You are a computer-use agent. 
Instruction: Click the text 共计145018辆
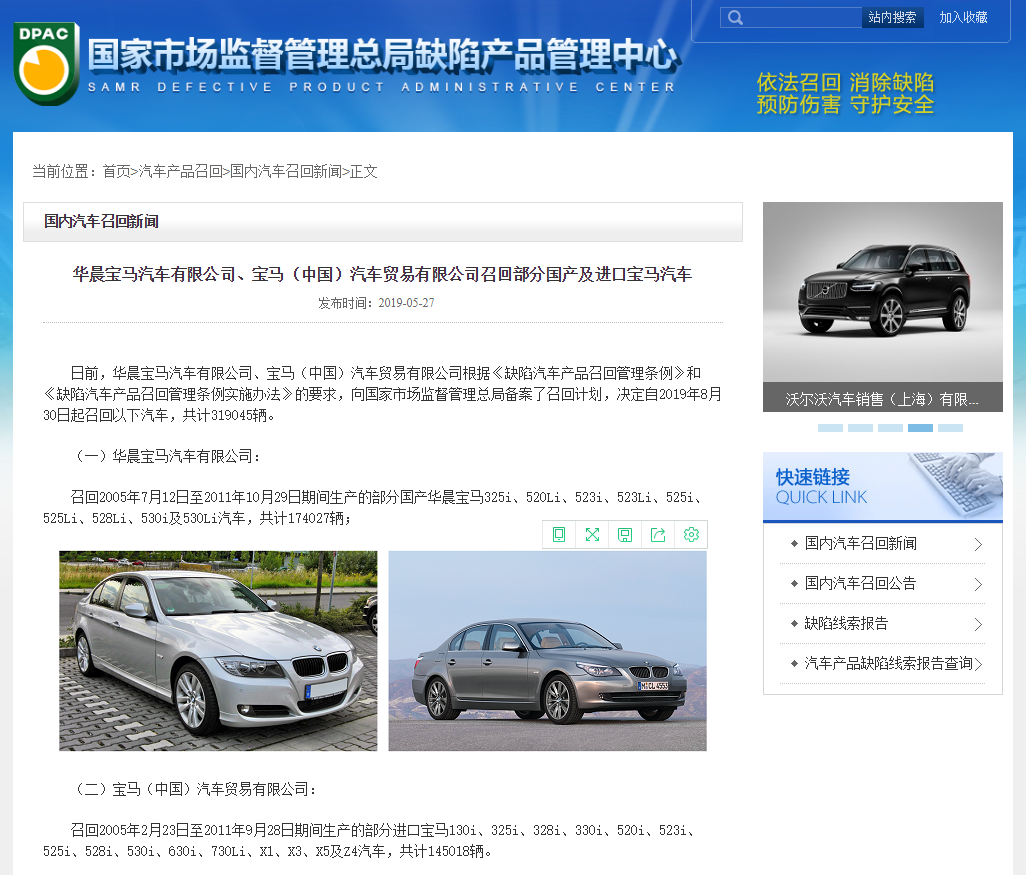[x=441, y=851]
